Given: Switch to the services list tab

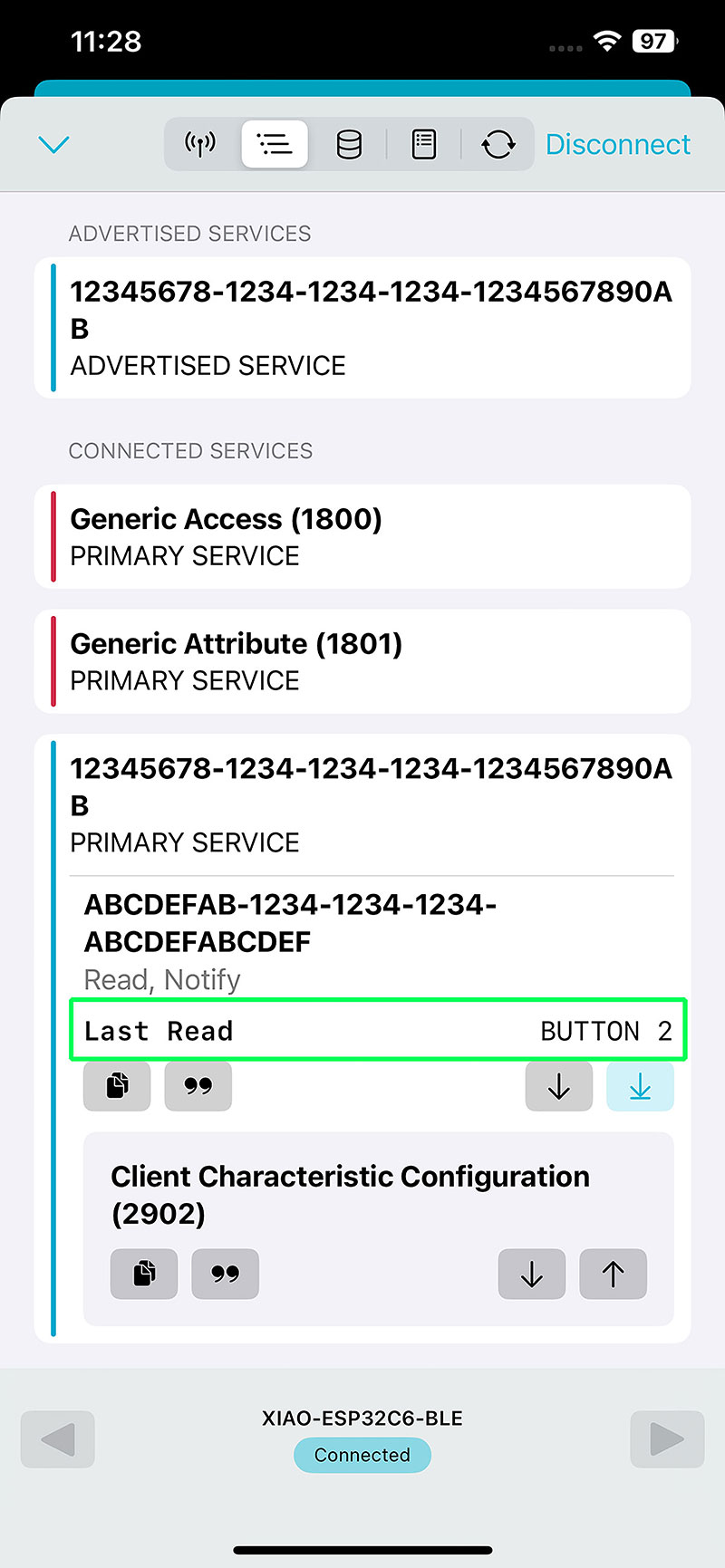Looking at the screenshot, I should pos(275,144).
